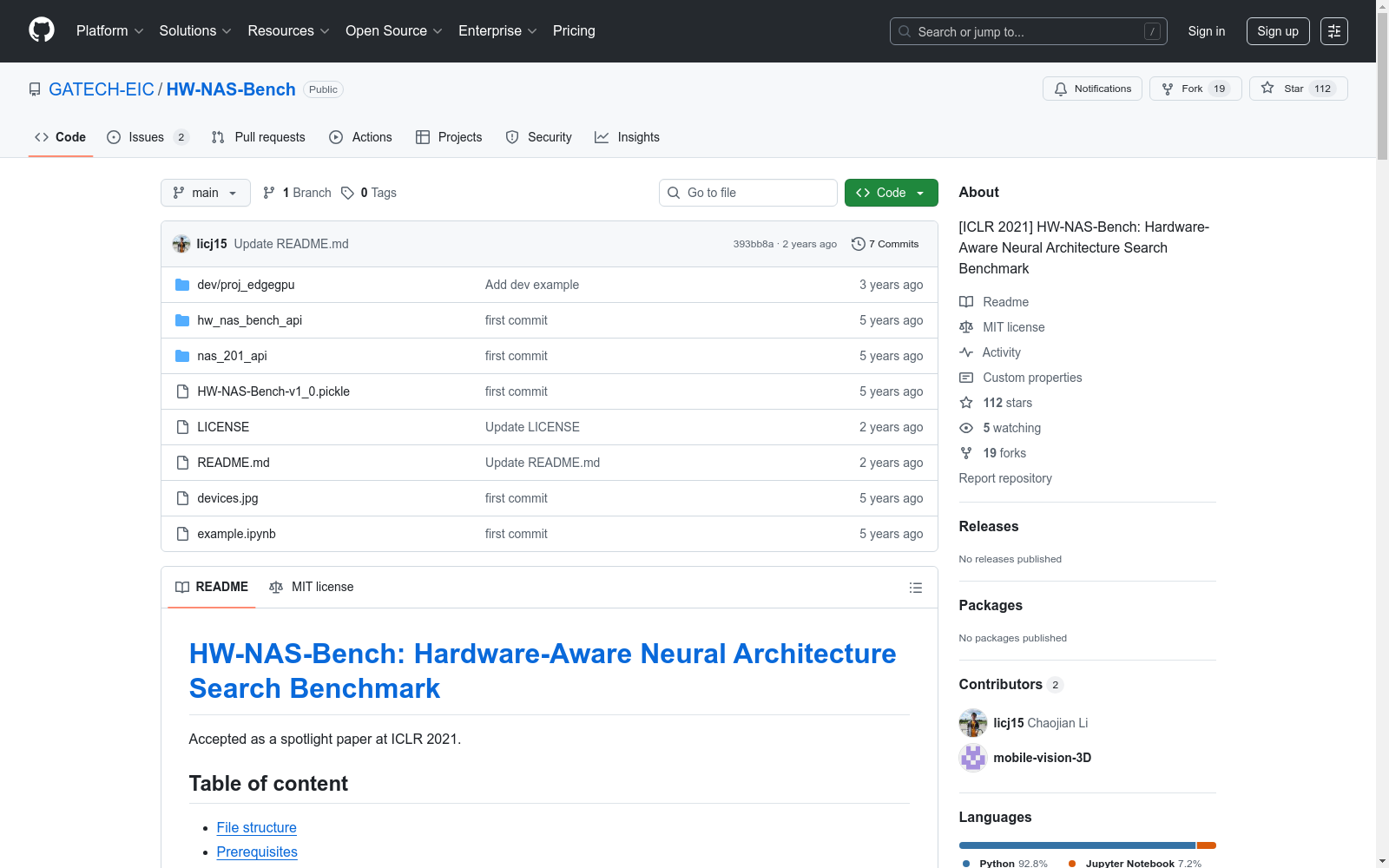Open the Report repository link

(1005, 478)
